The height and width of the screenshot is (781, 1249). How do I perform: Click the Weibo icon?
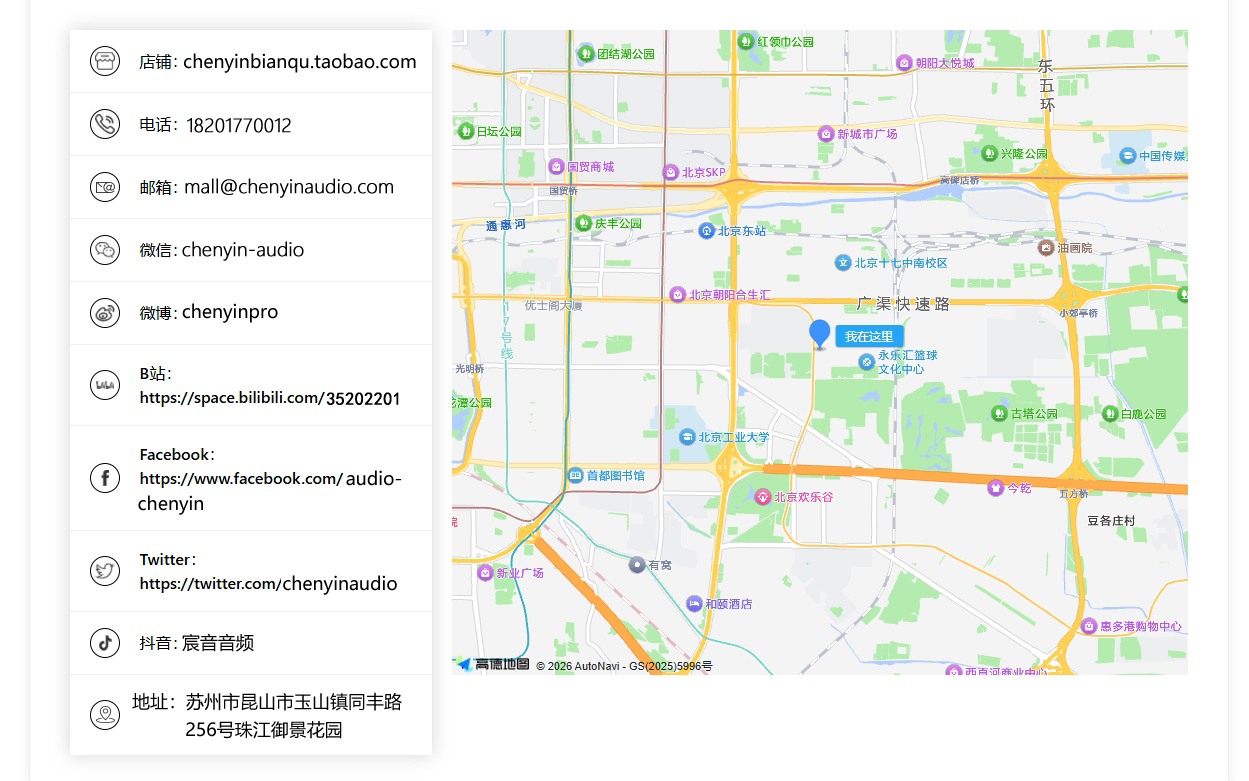pyautogui.click(x=105, y=313)
